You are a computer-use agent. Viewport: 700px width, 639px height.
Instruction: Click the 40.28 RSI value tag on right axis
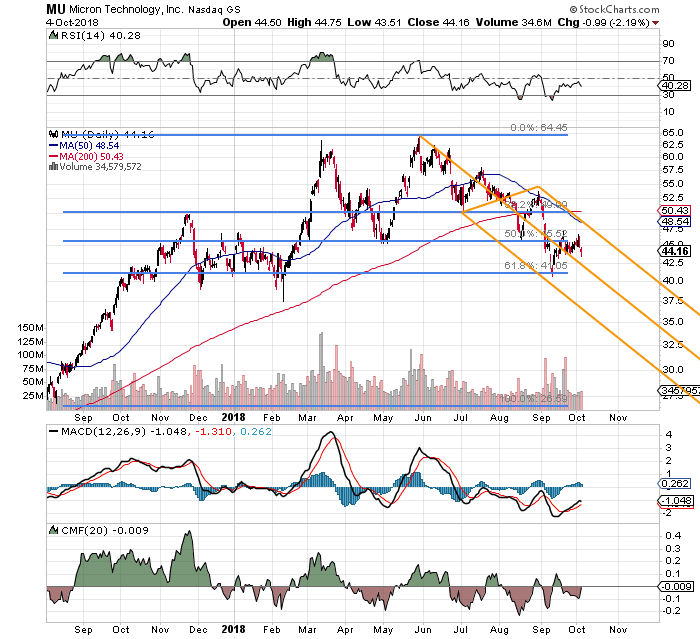coord(675,86)
